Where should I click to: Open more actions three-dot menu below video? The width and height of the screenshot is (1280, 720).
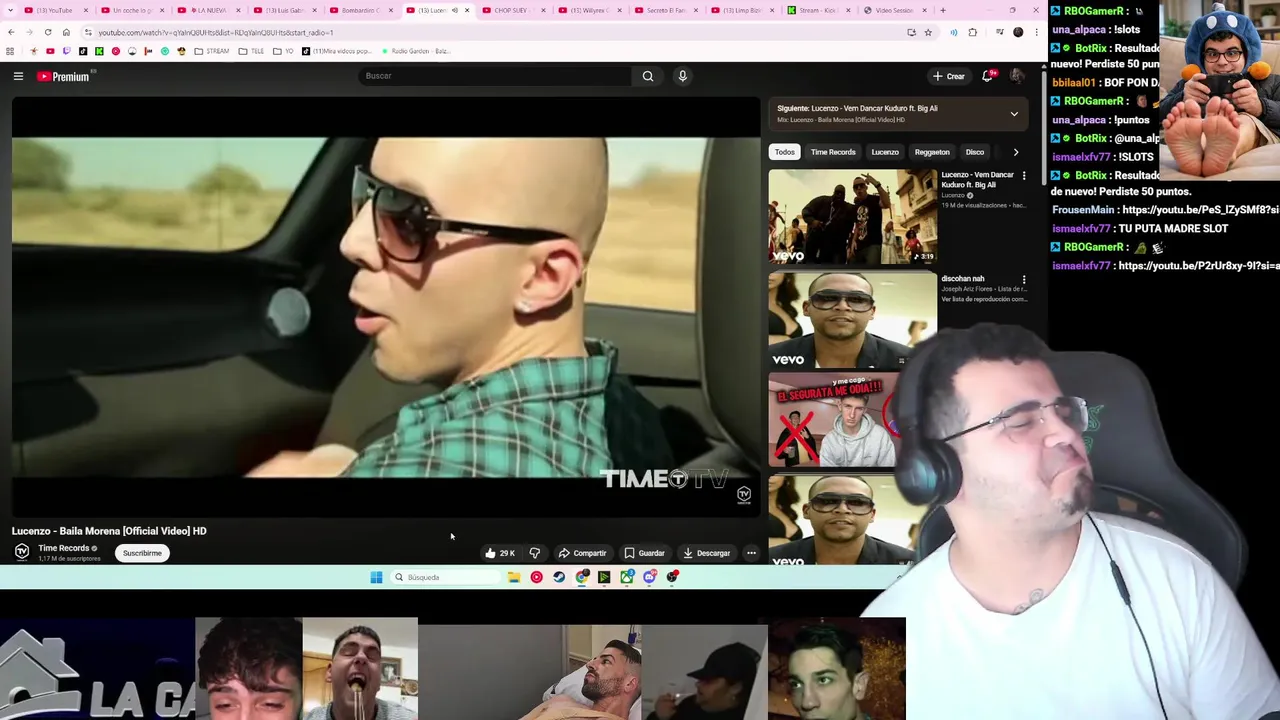751,553
